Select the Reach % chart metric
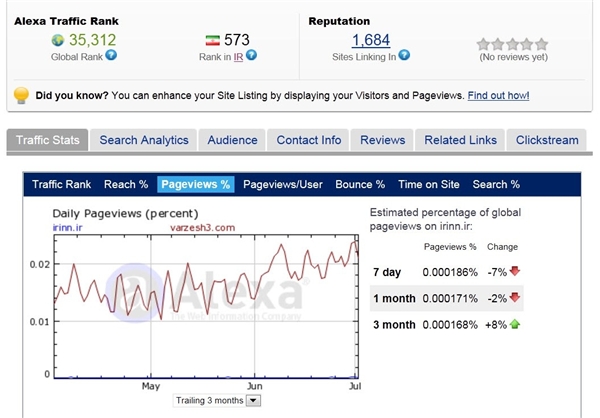This screenshot has height=418, width=600. [126, 185]
